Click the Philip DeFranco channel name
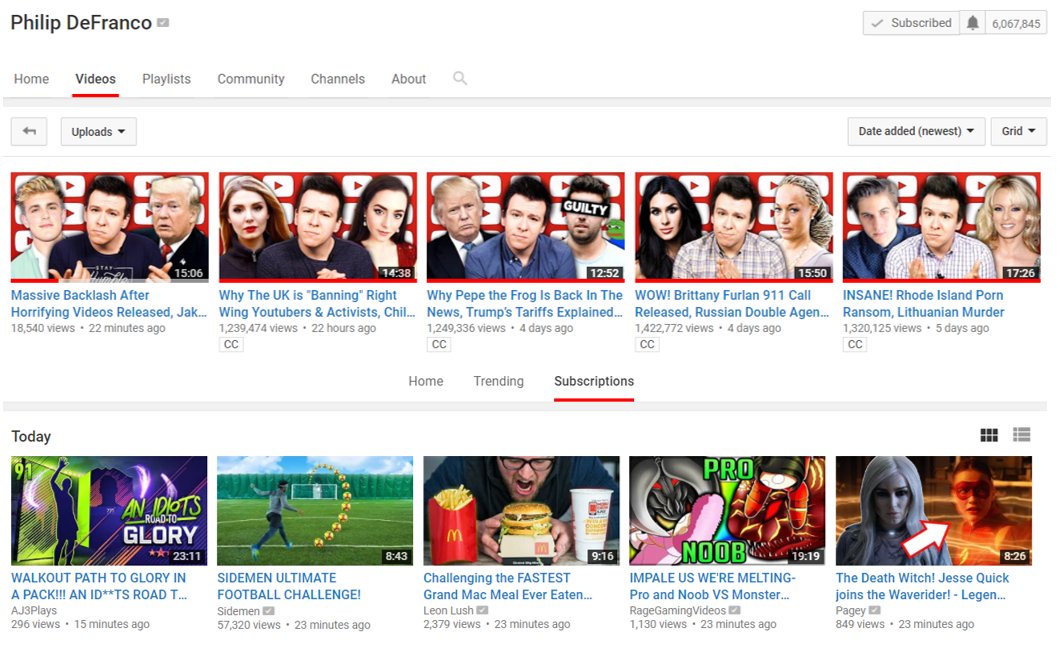 click(x=81, y=23)
